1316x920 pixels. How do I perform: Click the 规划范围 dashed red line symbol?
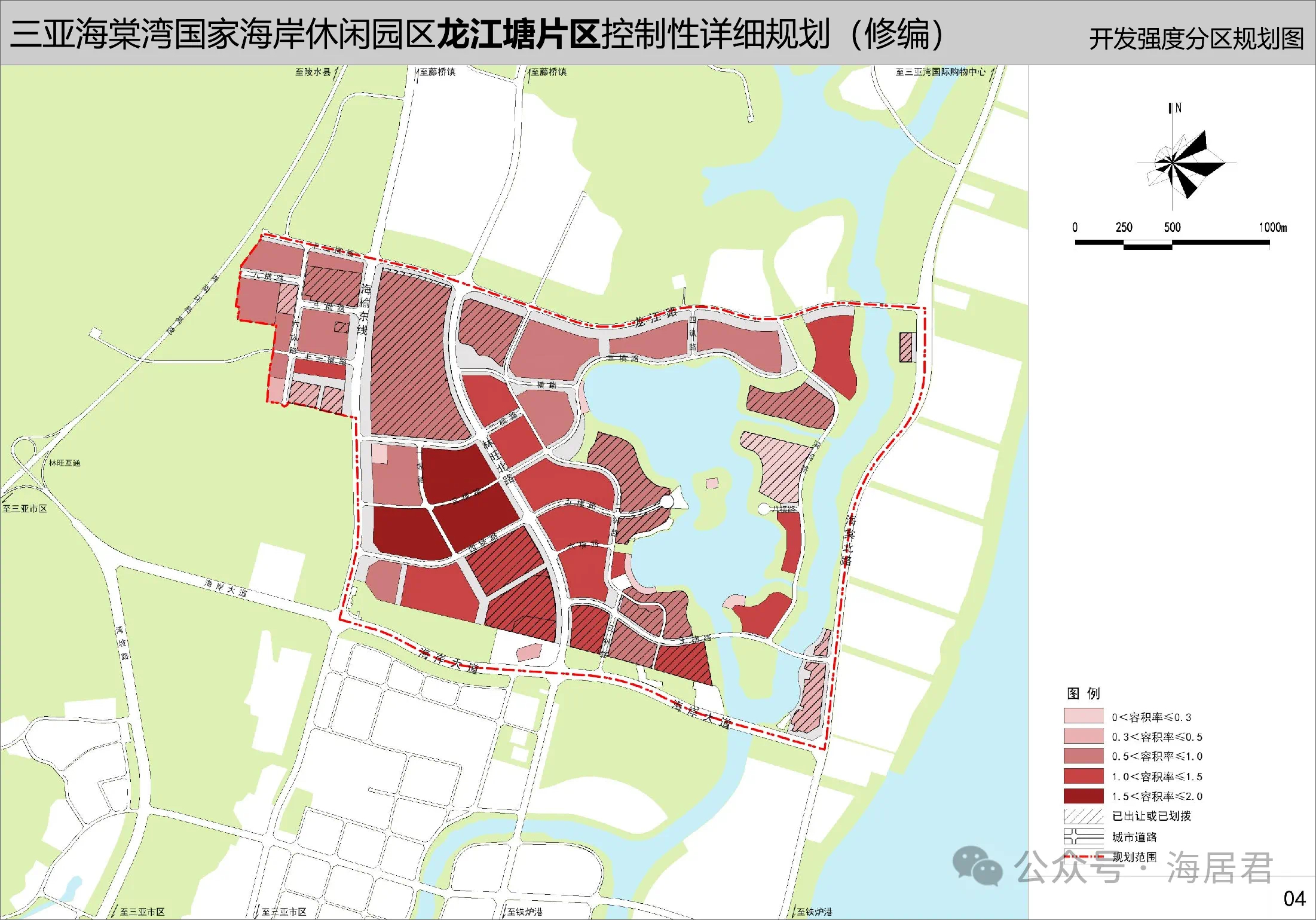tap(1083, 857)
